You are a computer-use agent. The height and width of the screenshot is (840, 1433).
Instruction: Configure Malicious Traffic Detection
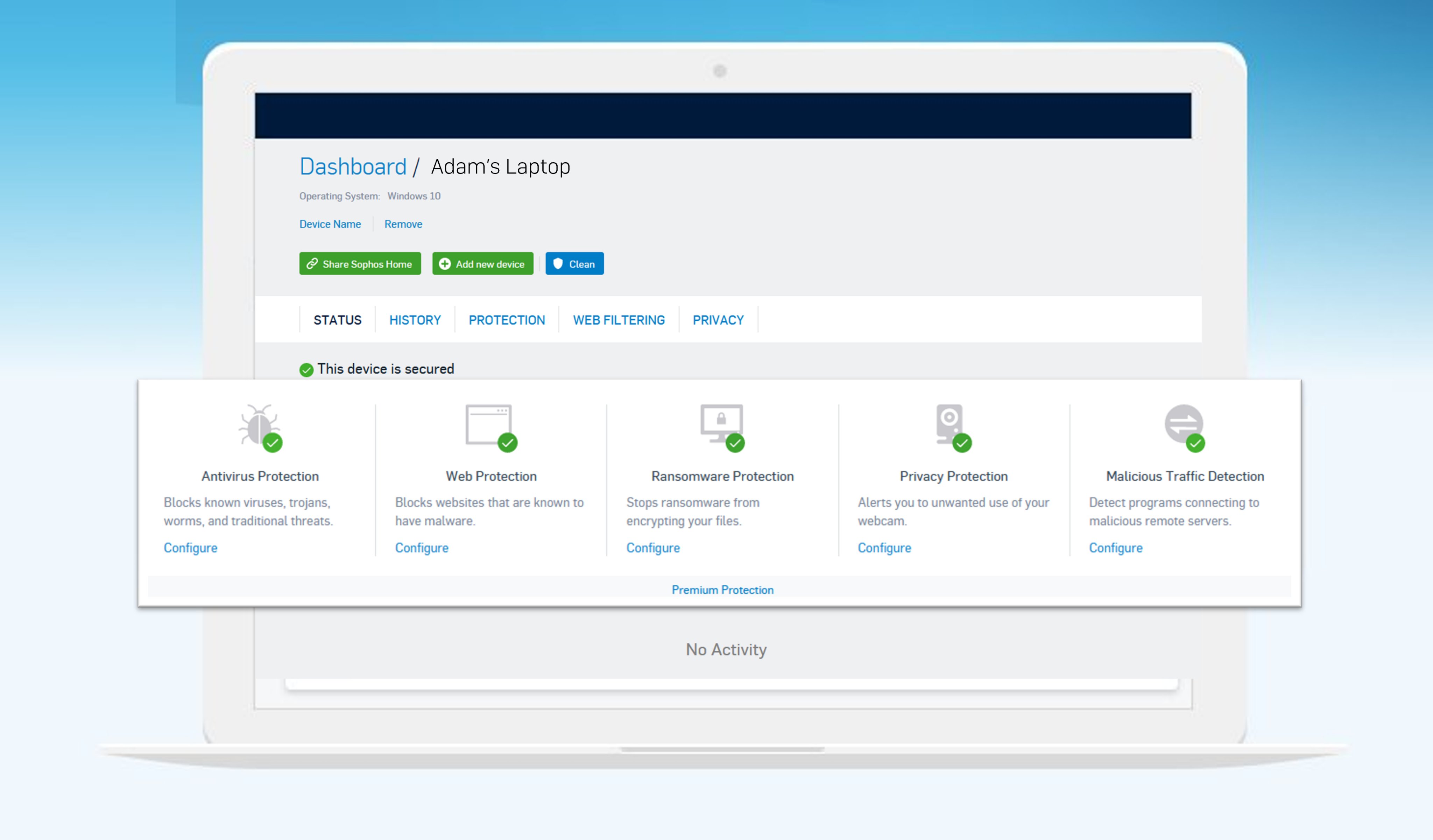pyautogui.click(x=1116, y=548)
